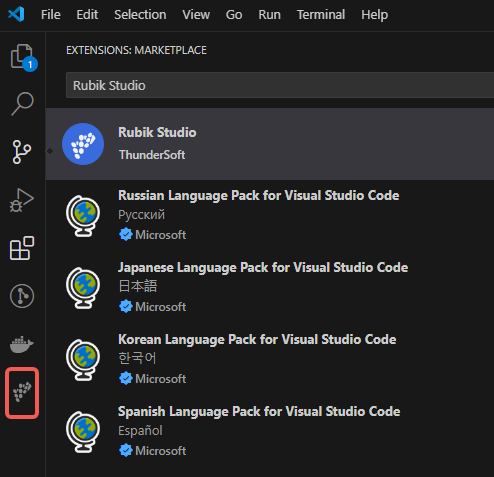494x477 pixels.
Task: Open the Run and Debug view
Action: coord(22,200)
